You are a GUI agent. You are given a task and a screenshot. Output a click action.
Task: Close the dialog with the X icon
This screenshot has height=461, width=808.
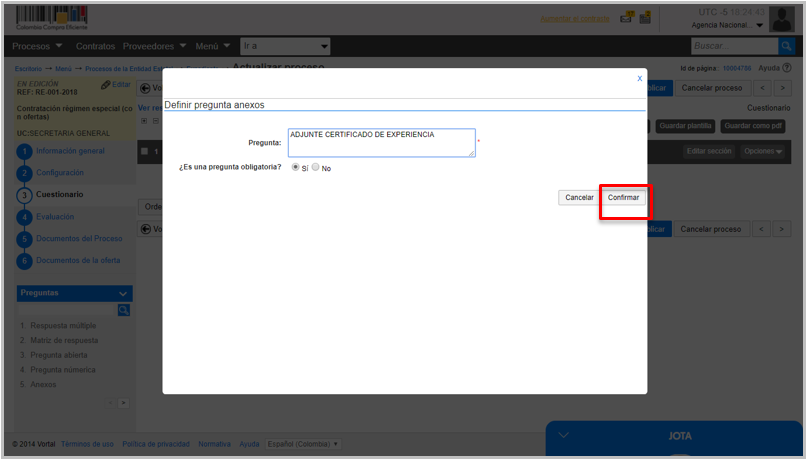(640, 78)
